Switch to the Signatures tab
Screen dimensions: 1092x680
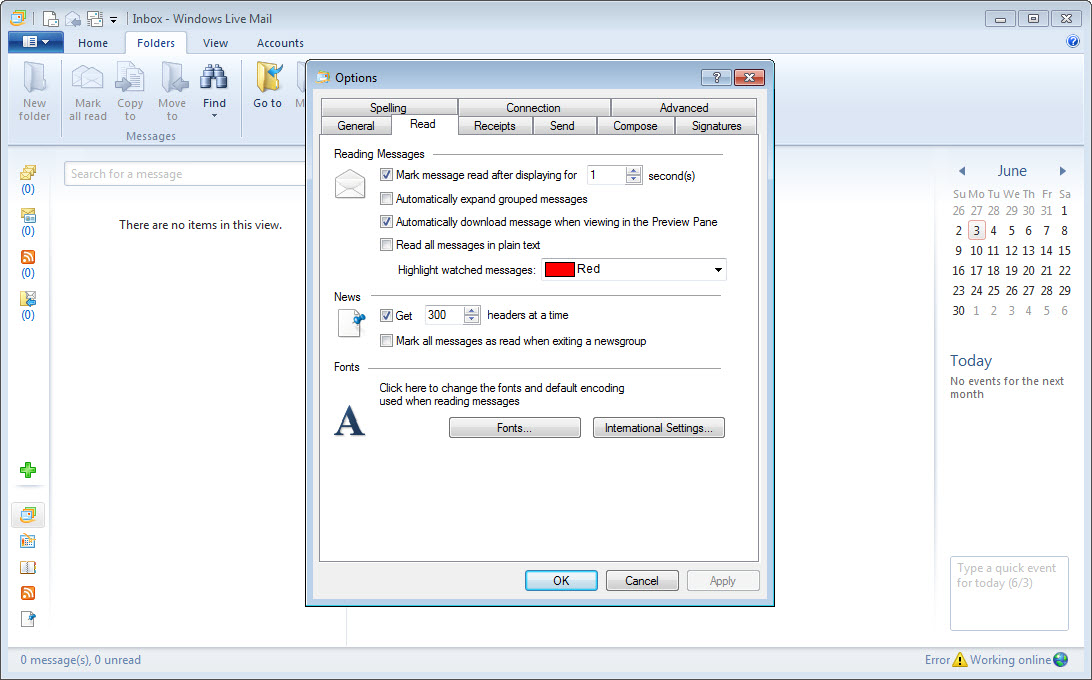pos(716,126)
